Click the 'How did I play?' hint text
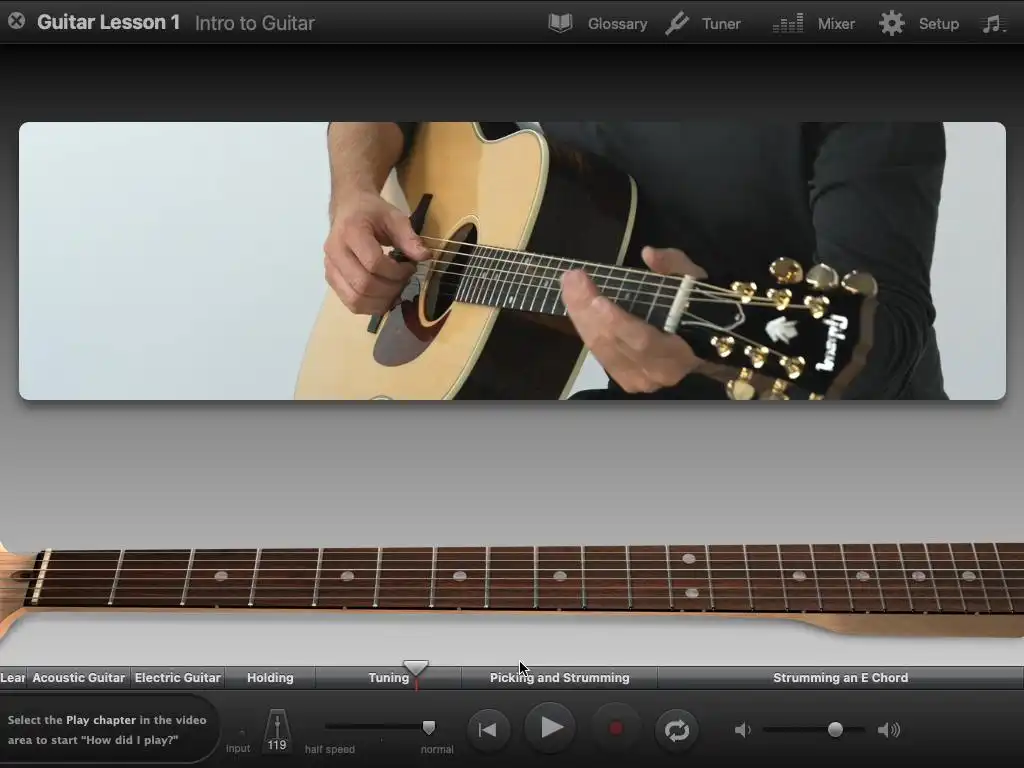Image resolution: width=1024 pixels, height=768 pixels. pos(107,729)
